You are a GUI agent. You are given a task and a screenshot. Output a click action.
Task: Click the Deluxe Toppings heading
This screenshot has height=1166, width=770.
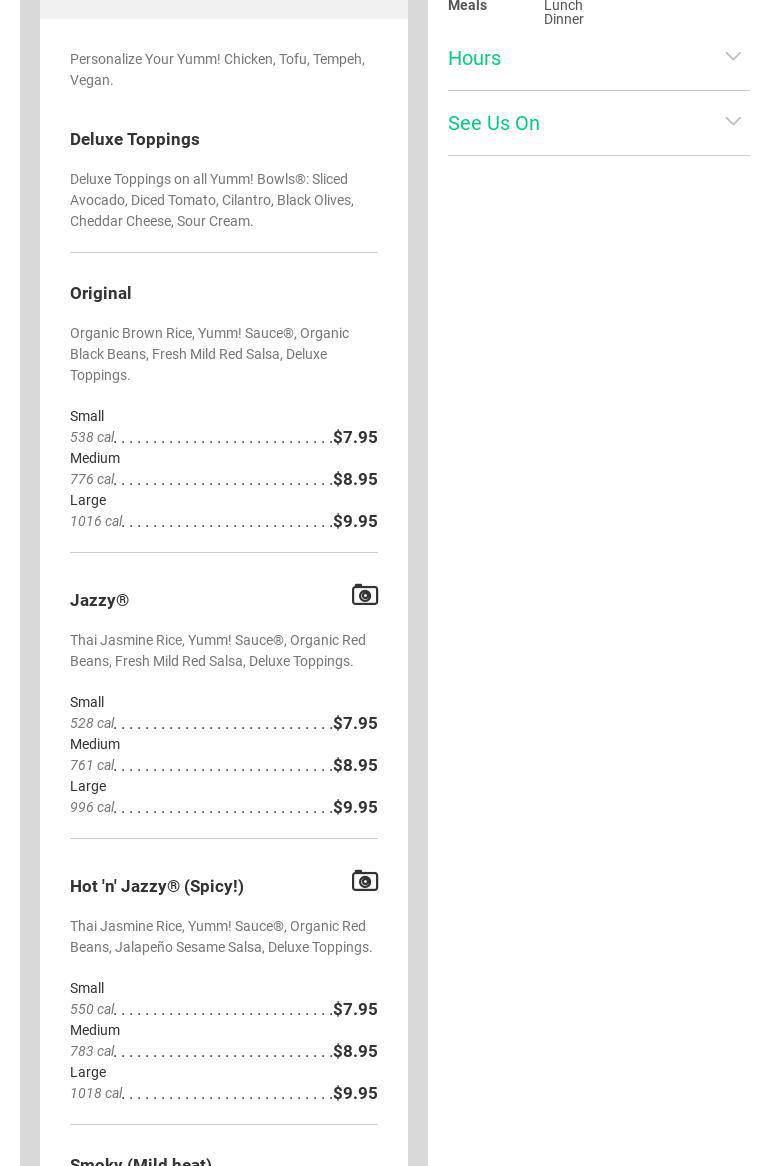(135, 139)
